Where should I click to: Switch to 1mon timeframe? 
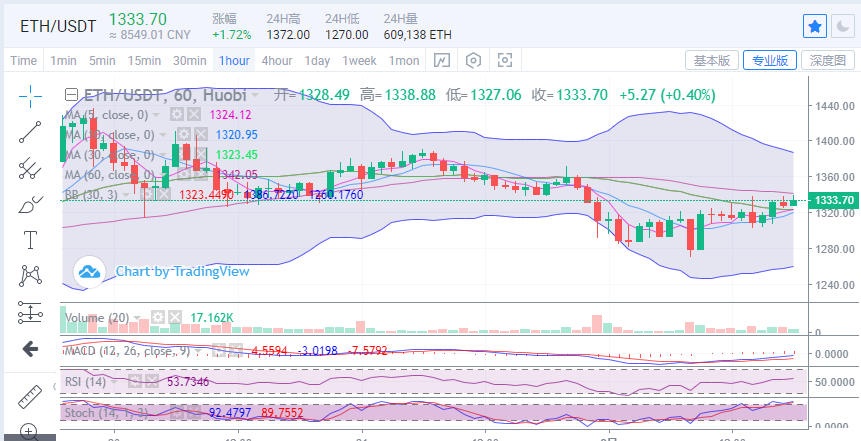click(x=404, y=60)
